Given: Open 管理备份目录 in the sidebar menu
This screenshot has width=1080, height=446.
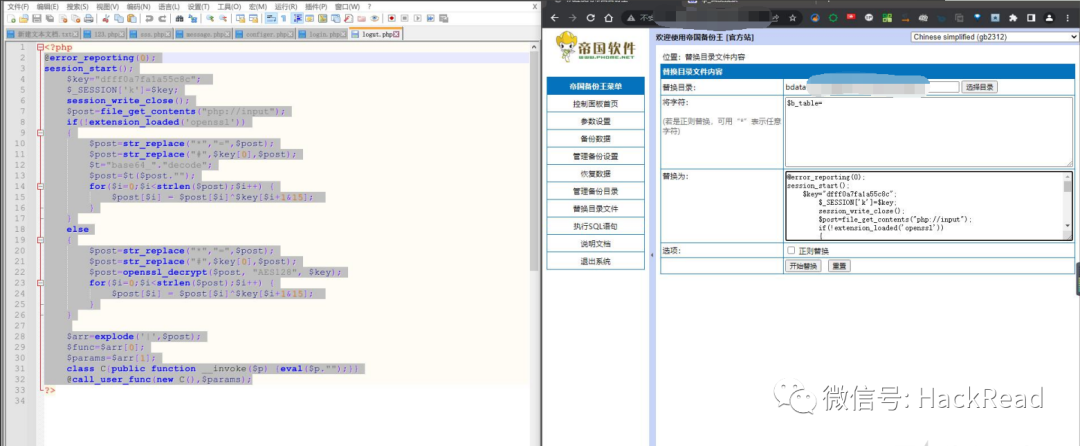Looking at the screenshot, I should (x=595, y=191).
